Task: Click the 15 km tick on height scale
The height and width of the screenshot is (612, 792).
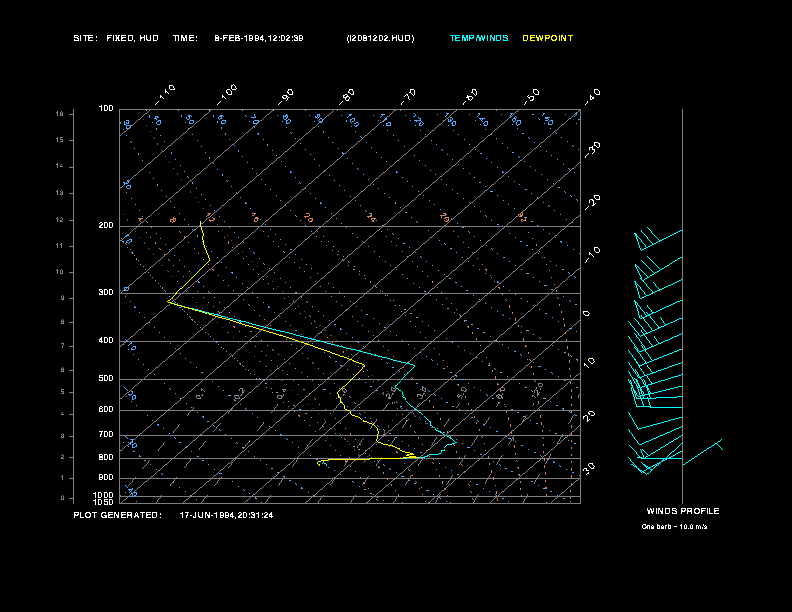Action: (60, 140)
